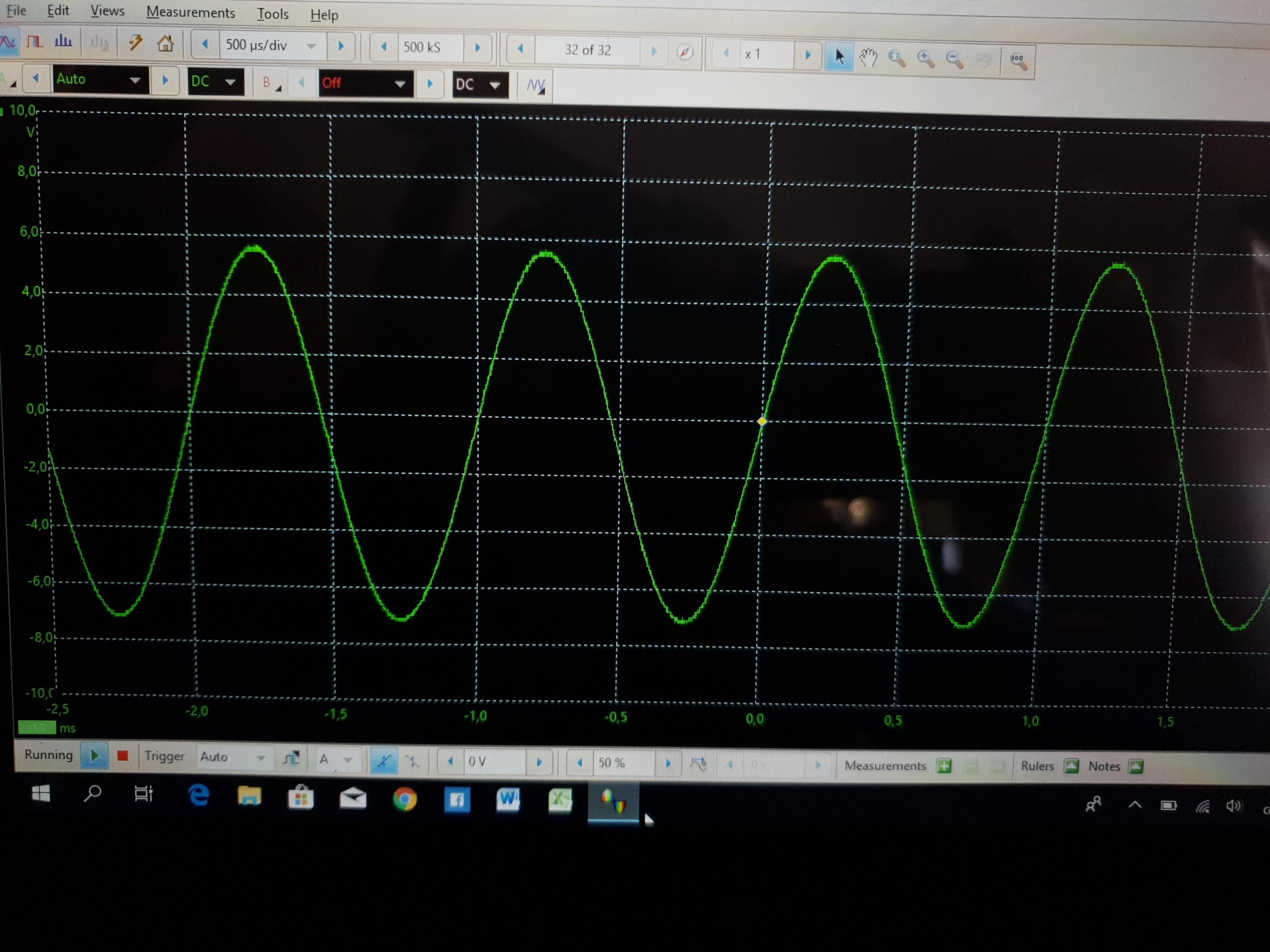The image size is (1270, 952).
Task: Open File Explorer from taskbar
Action: click(x=249, y=796)
